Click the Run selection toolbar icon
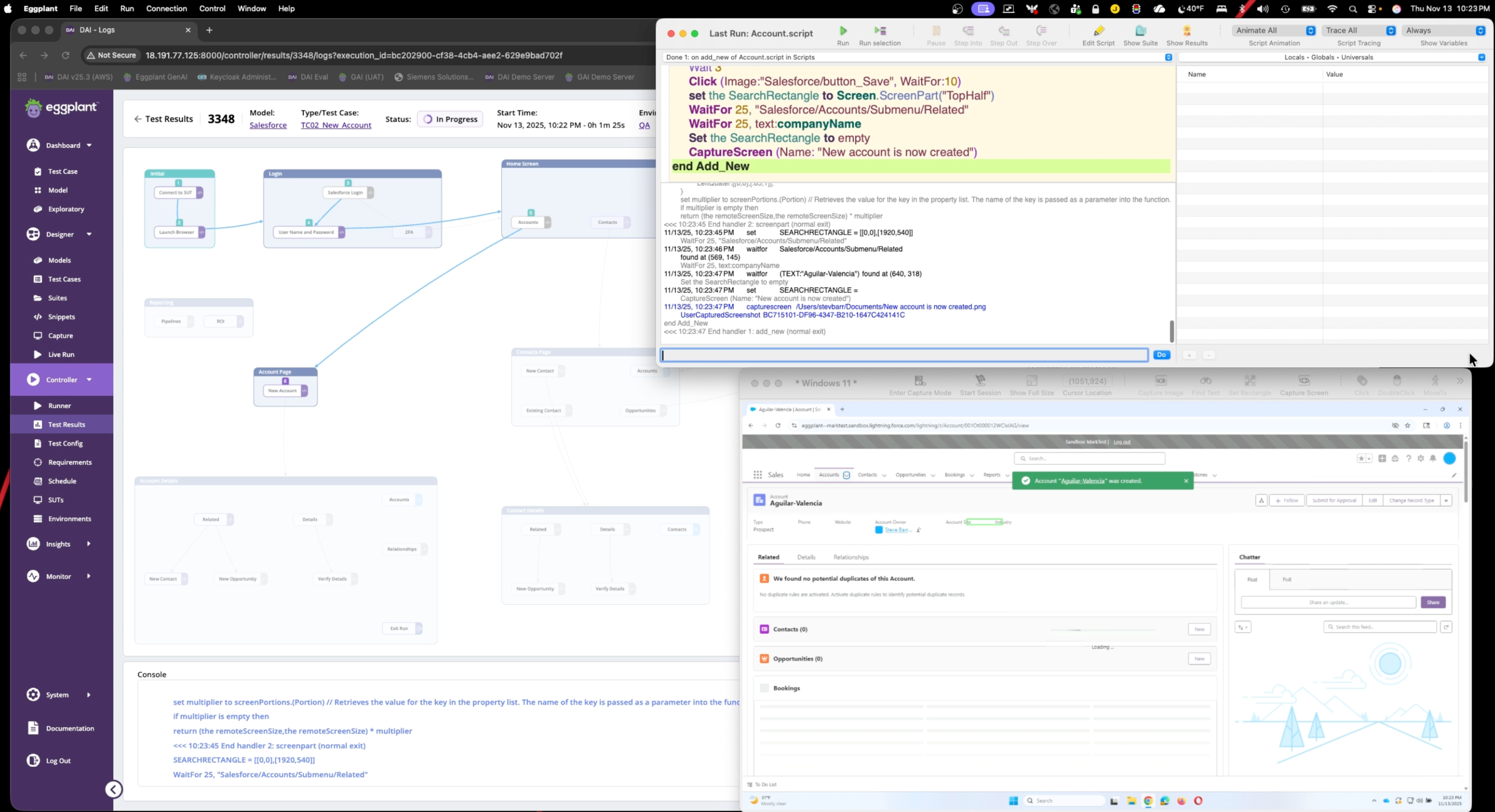This screenshot has width=1495, height=812. 880,31
